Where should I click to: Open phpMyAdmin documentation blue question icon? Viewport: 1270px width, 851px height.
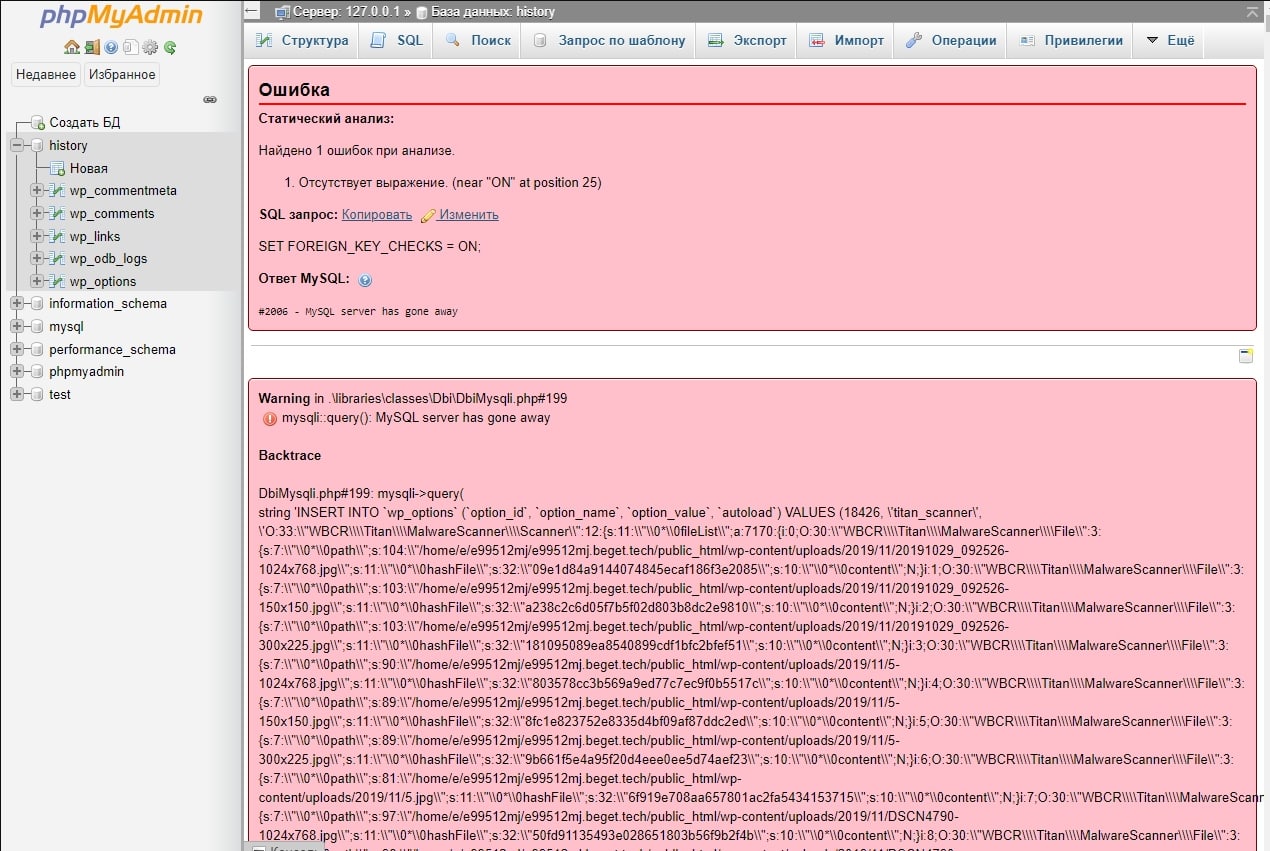click(111, 47)
